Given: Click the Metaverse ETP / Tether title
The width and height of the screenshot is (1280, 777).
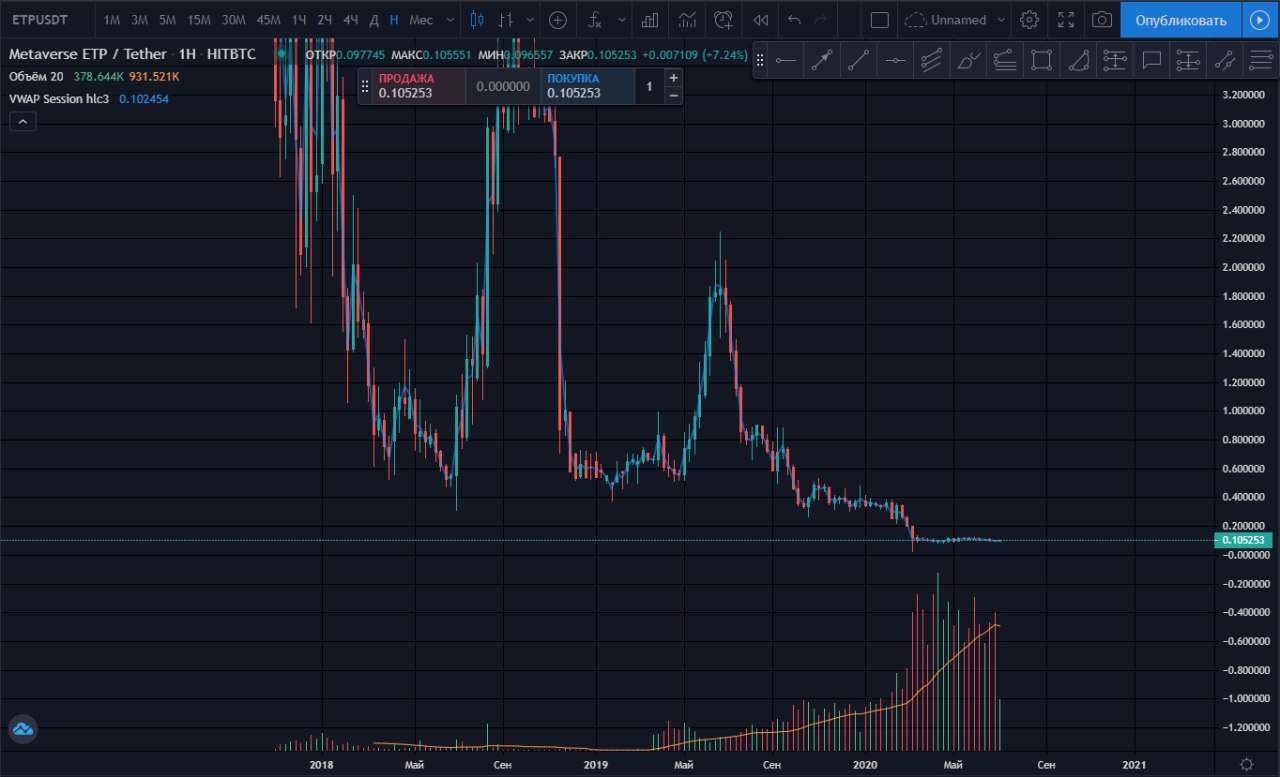Looking at the screenshot, I should [x=88, y=54].
